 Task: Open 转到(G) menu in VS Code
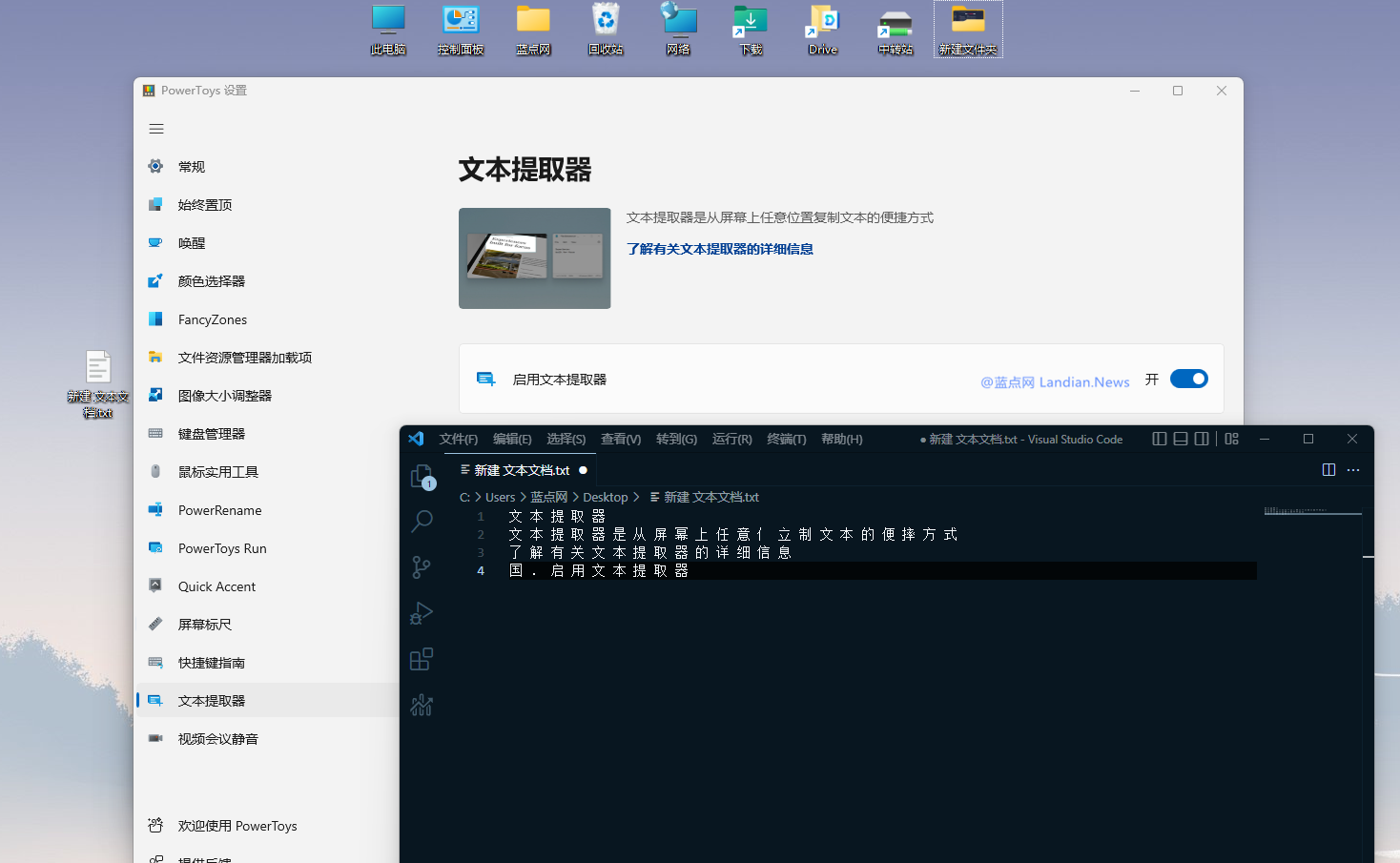pyautogui.click(x=676, y=439)
